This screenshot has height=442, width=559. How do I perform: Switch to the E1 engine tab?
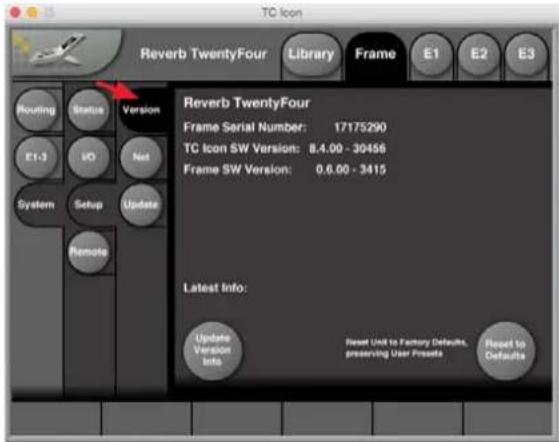click(x=431, y=54)
